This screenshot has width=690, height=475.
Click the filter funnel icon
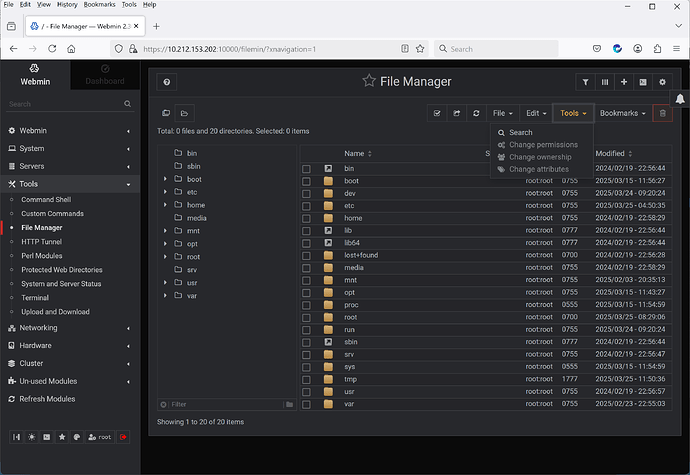(585, 82)
